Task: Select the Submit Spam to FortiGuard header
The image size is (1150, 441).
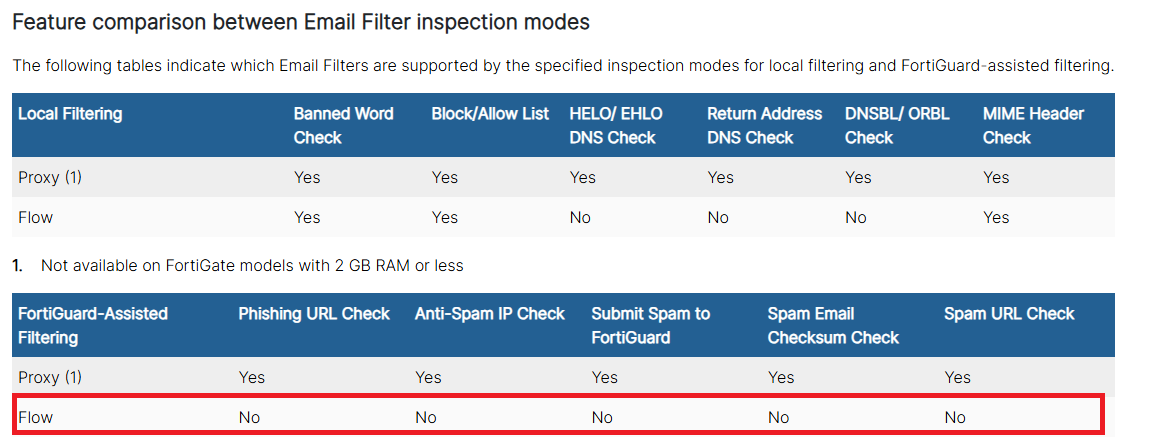Action: click(650, 325)
